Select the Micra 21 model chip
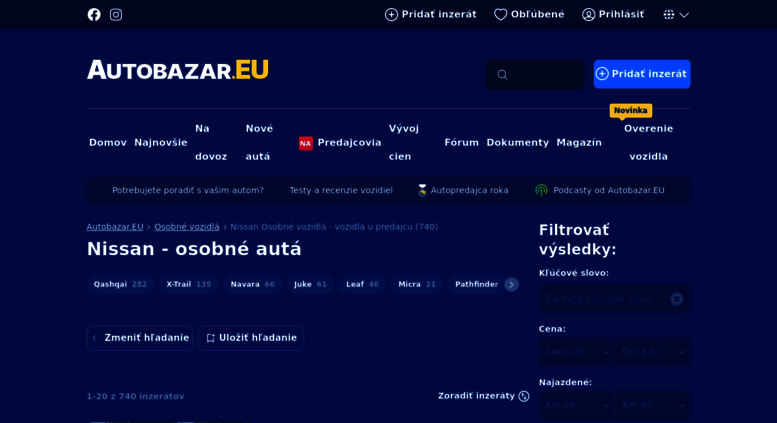The image size is (777, 423). coord(417,284)
